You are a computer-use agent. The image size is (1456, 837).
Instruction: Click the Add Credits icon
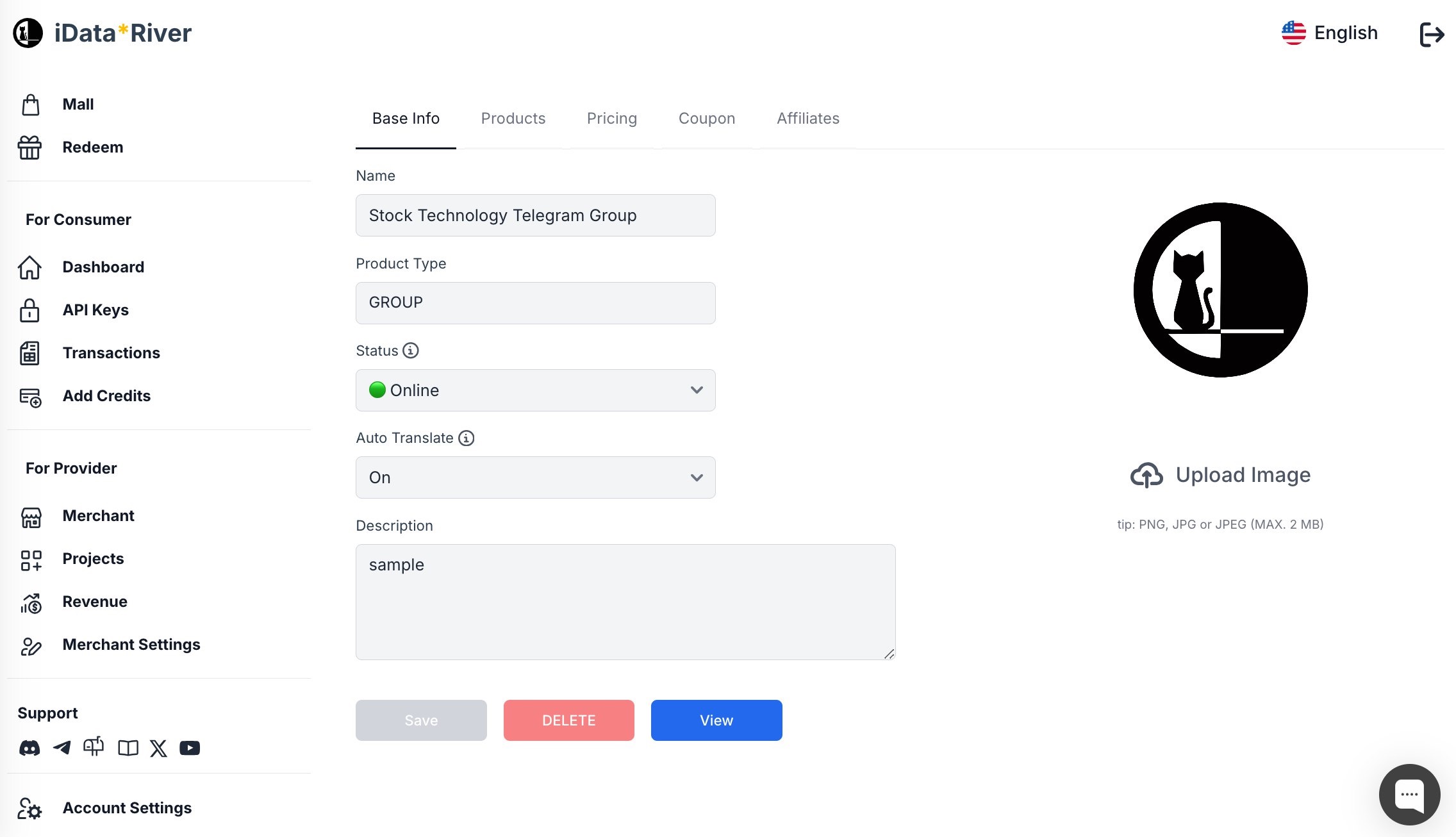point(29,396)
